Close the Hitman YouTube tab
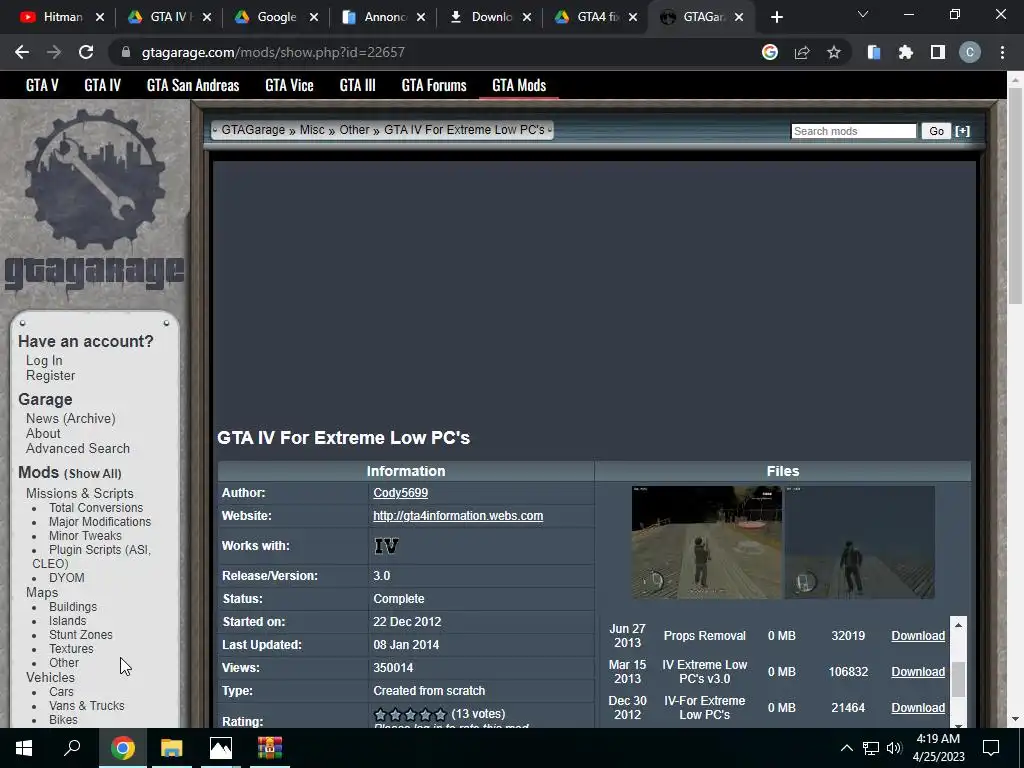This screenshot has width=1024, height=768. coord(100,17)
